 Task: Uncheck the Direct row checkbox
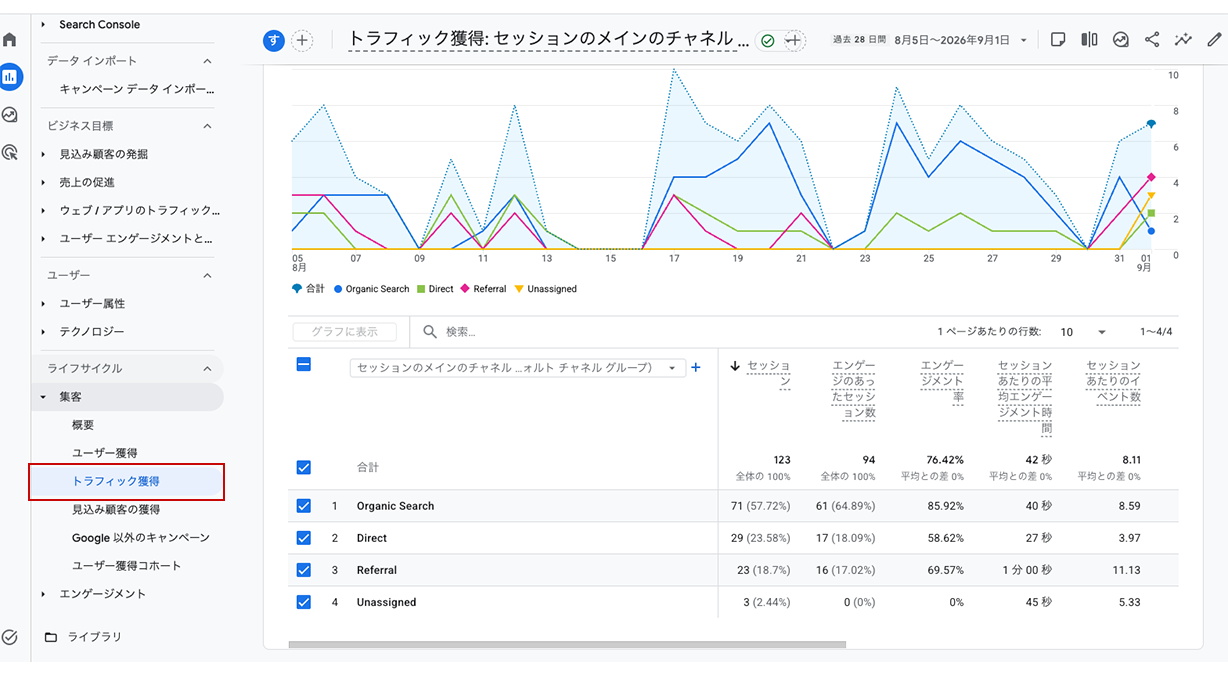point(304,538)
